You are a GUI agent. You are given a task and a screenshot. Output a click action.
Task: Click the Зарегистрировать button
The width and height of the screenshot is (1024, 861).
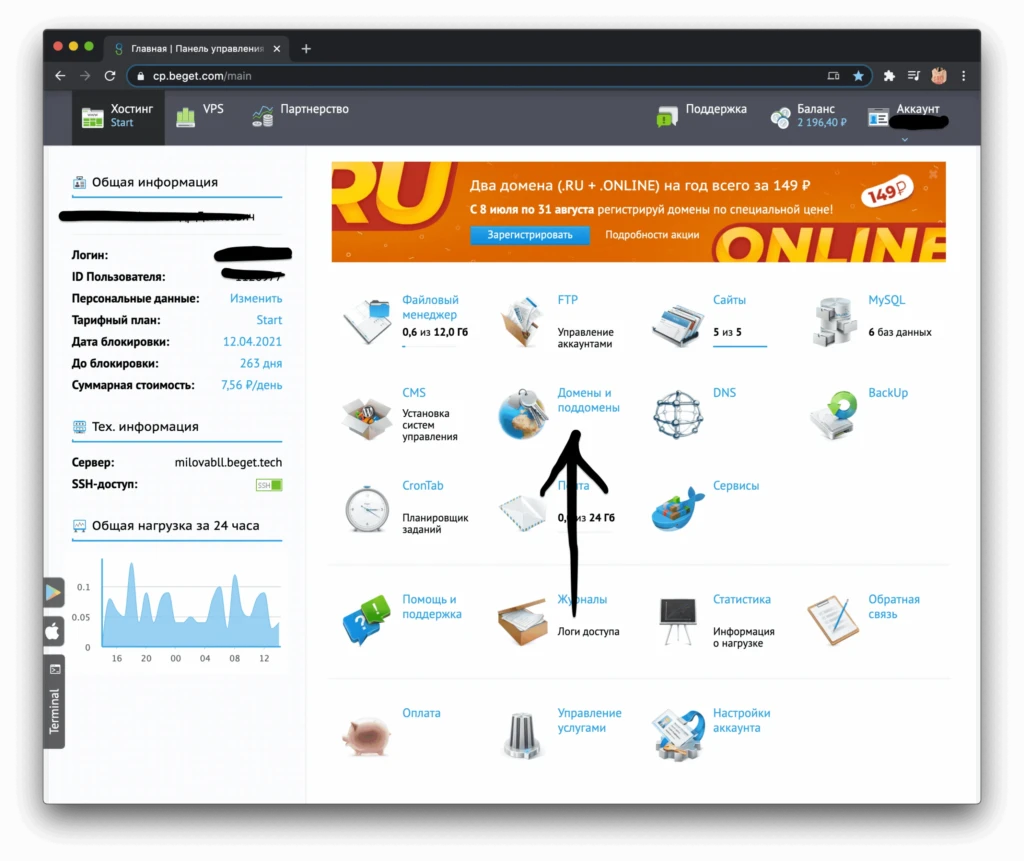(x=530, y=235)
